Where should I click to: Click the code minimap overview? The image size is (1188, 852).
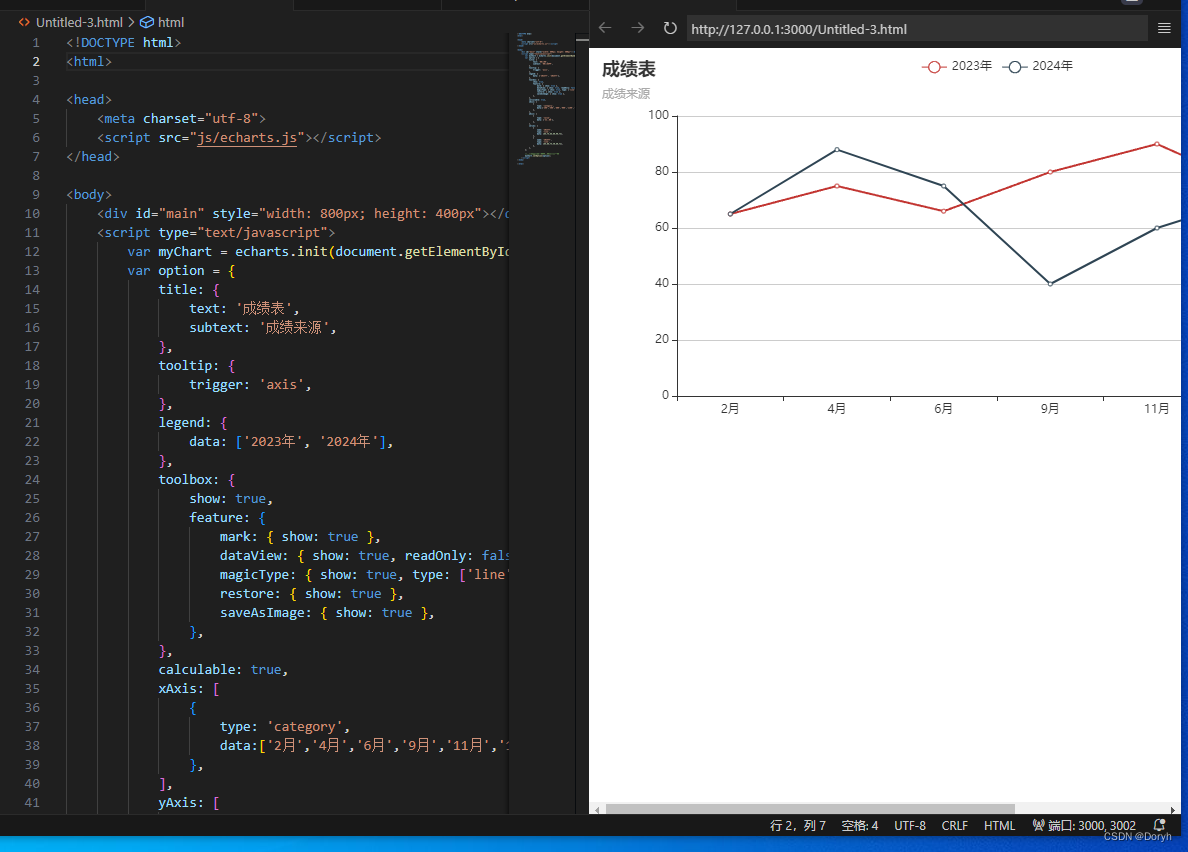point(544,98)
